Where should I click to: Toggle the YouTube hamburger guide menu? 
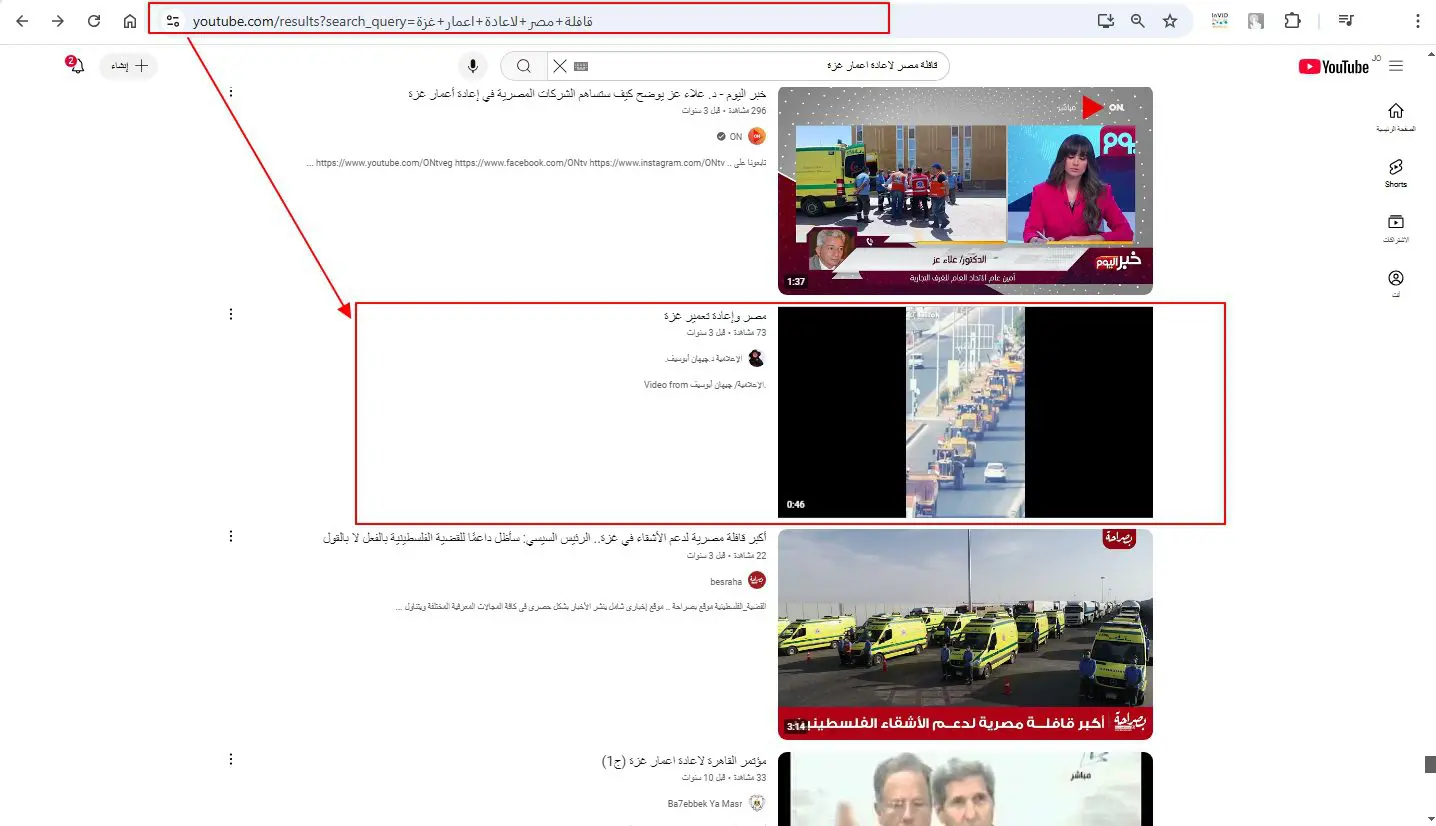[x=1396, y=66]
